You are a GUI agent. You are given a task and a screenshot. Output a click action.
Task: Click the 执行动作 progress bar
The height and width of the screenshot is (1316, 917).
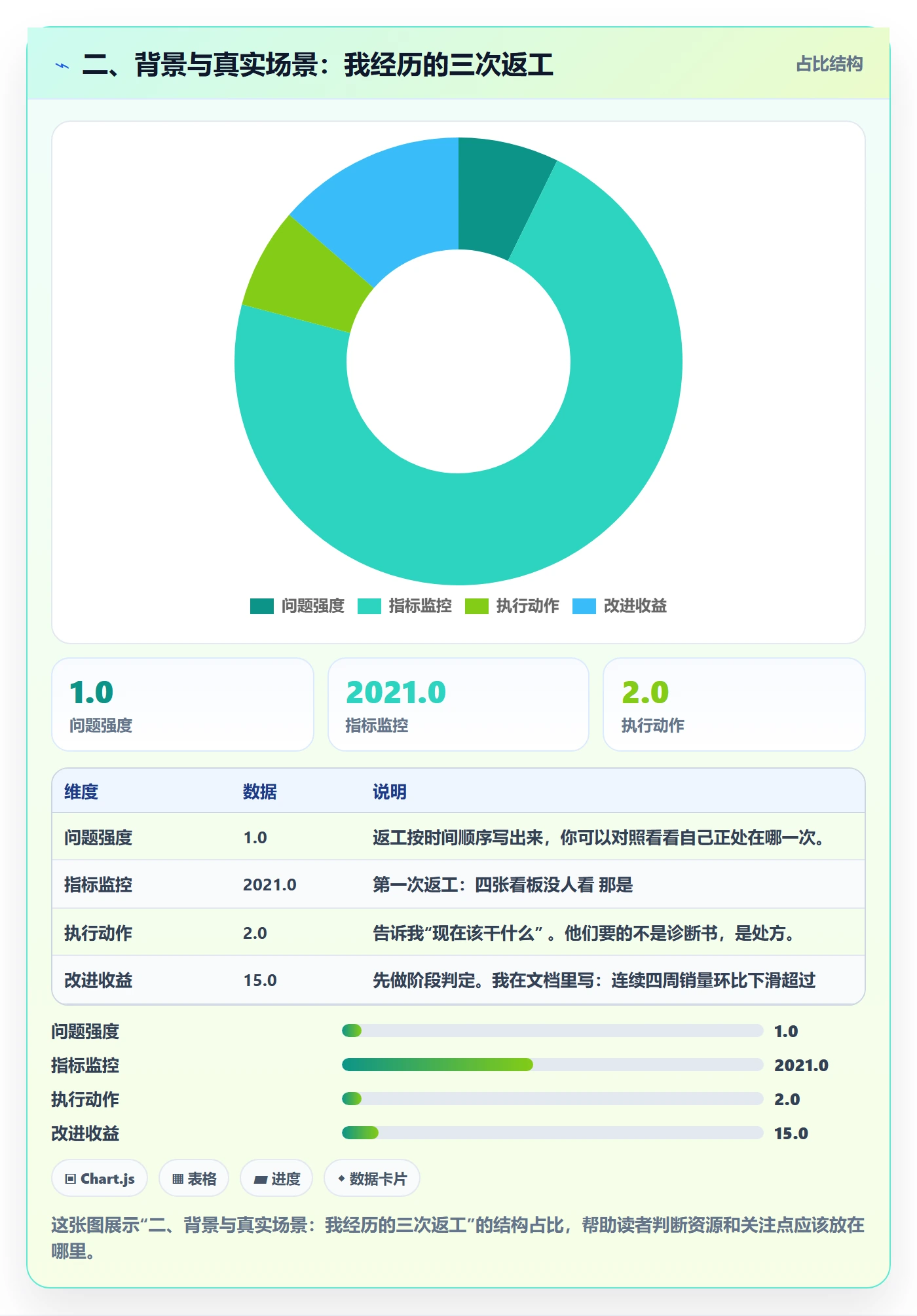(x=552, y=1099)
